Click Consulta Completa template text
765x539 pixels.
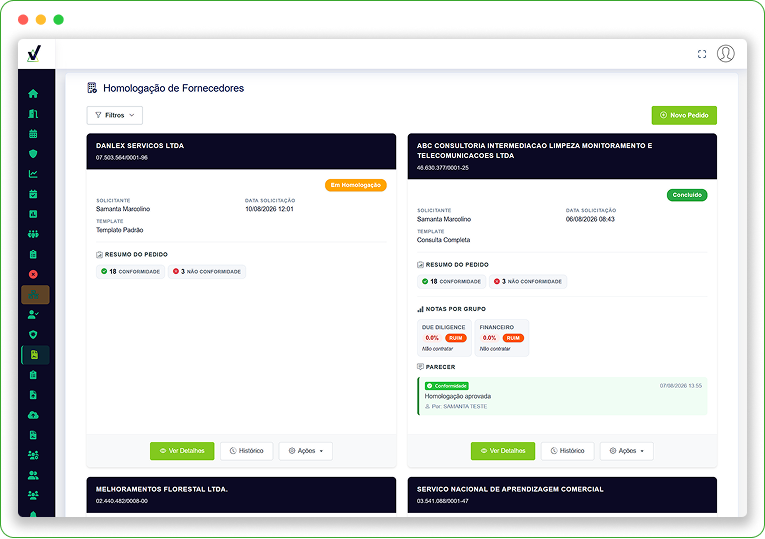pyautogui.click(x=443, y=240)
